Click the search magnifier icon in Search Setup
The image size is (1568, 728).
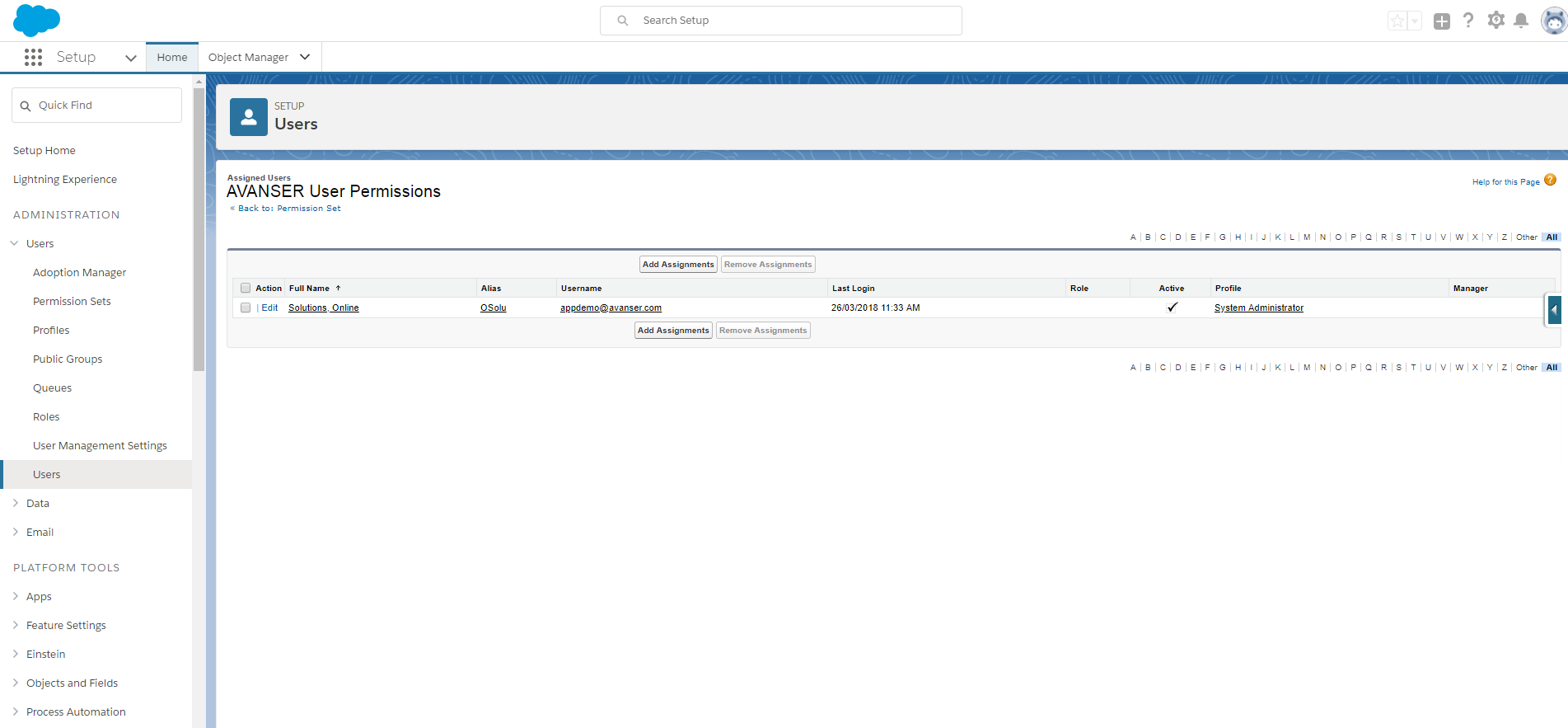pyautogui.click(x=623, y=21)
